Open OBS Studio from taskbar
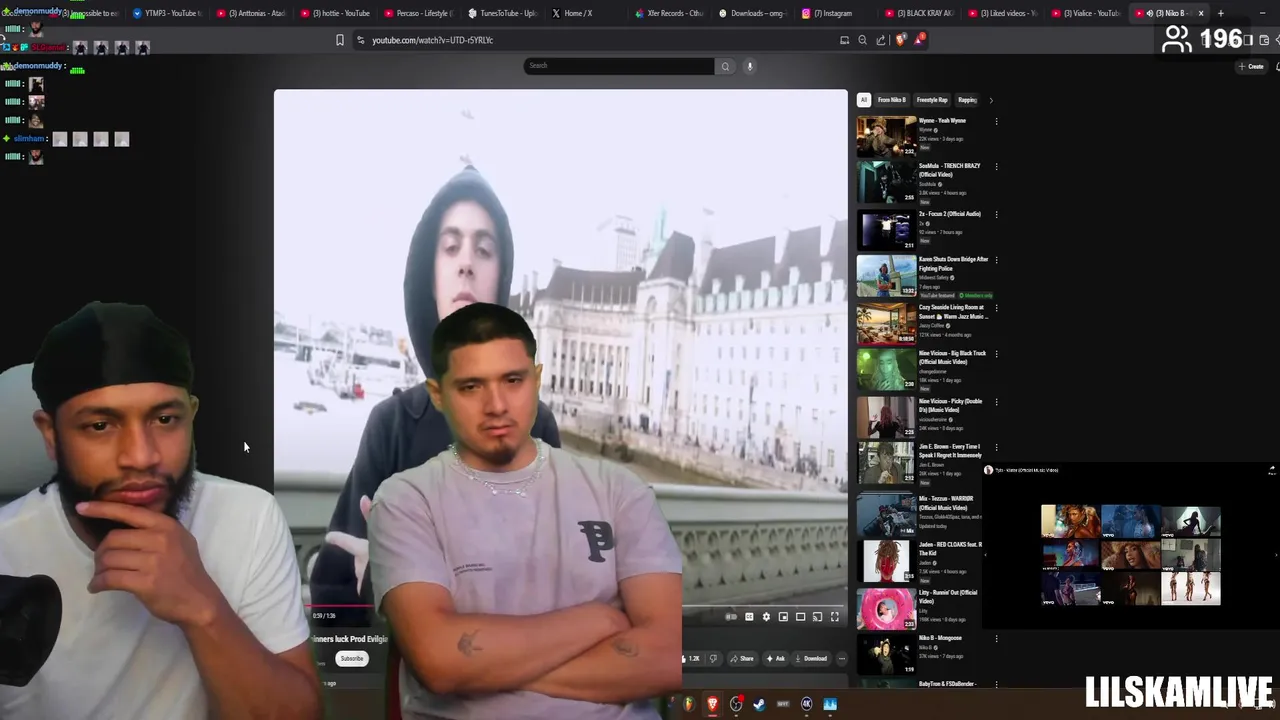Image resolution: width=1280 pixels, height=720 pixels. [736, 704]
